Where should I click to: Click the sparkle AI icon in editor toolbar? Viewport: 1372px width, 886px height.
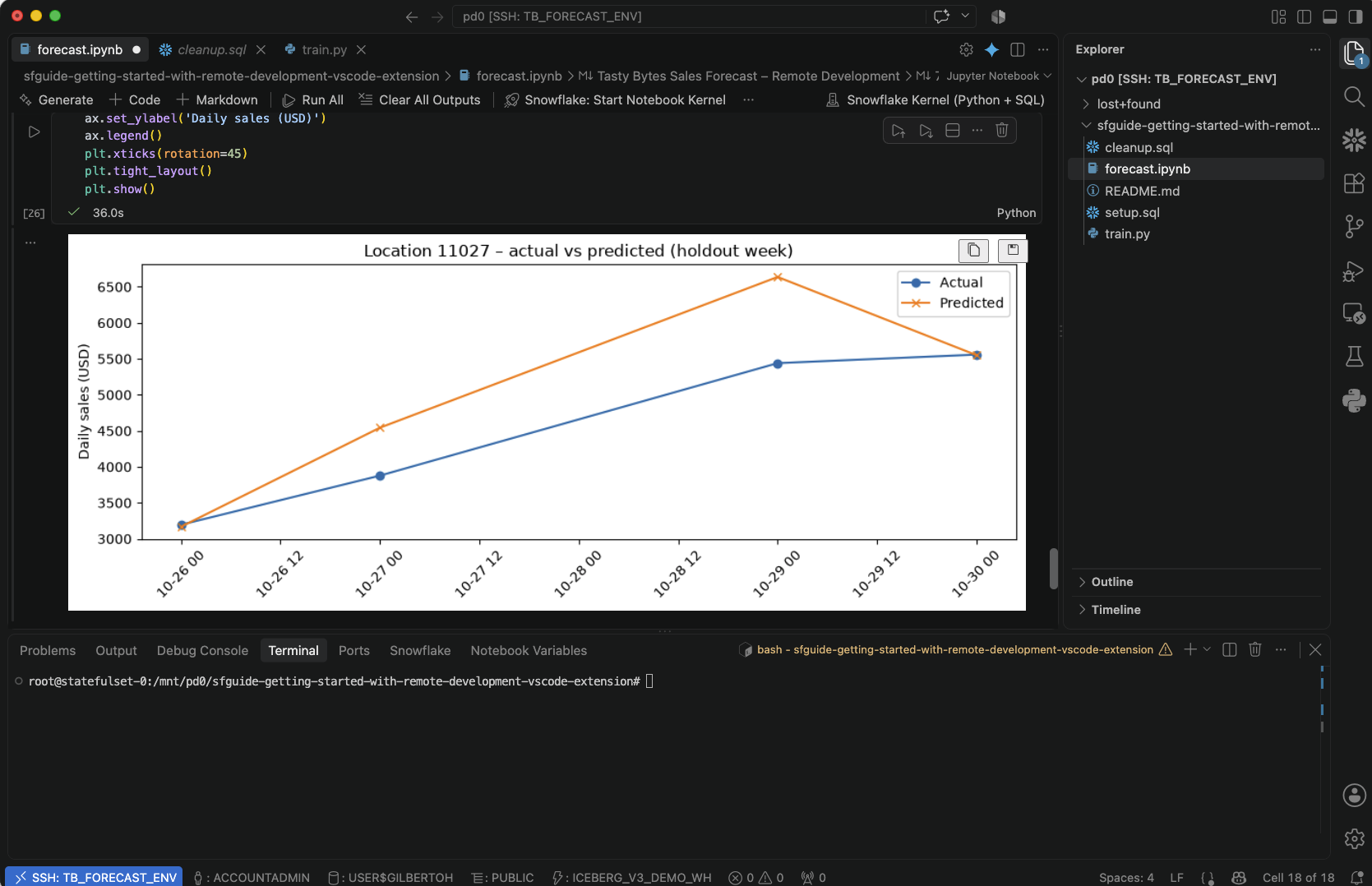tap(992, 49)
